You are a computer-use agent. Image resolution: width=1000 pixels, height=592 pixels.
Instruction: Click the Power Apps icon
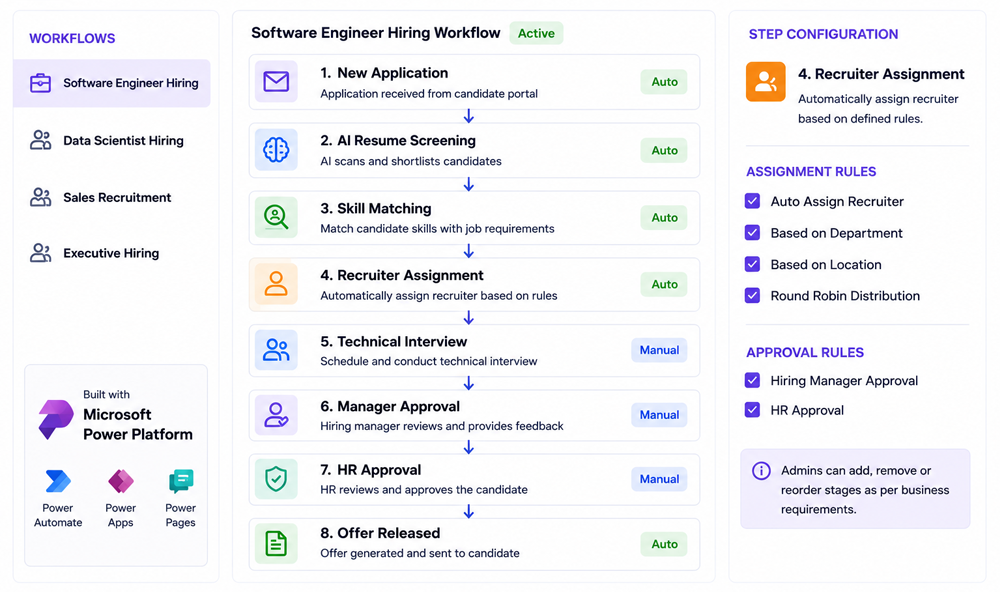pyautogui.click(x=121, y=481)
